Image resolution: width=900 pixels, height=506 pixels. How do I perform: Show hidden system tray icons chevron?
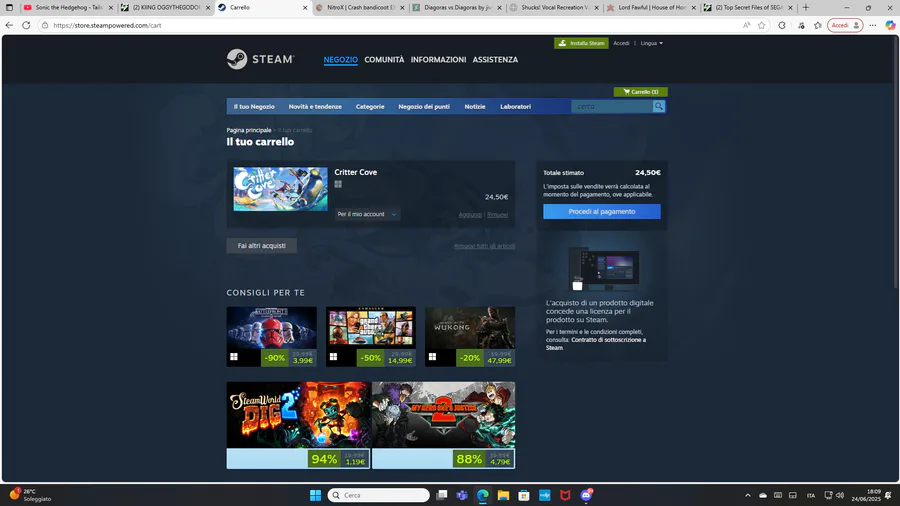pyautogui.click(x=747, y=495)
